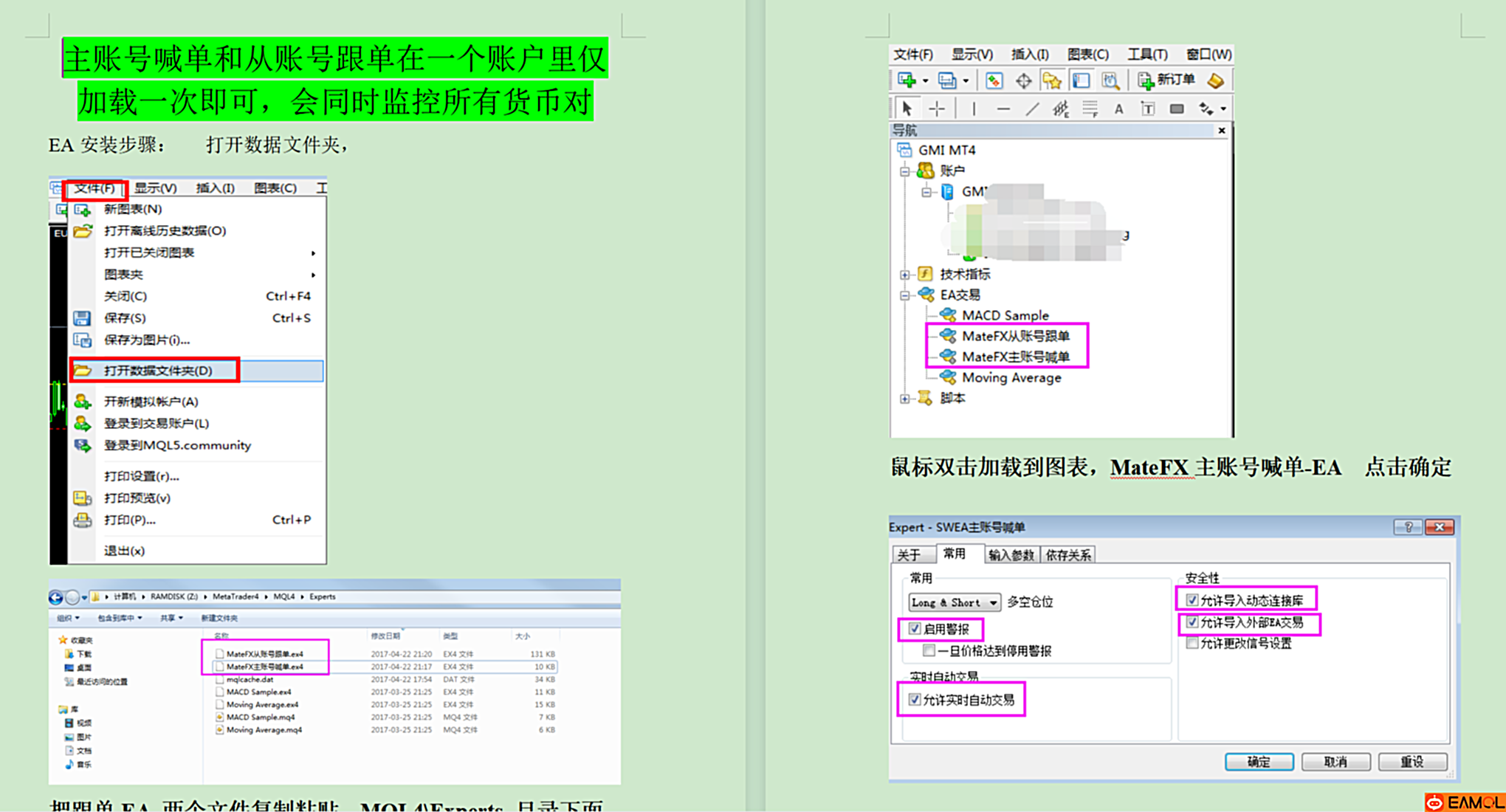Expand the 技术指标 tree node
This screenshot has width=1506, height=812.
(905, 275)
